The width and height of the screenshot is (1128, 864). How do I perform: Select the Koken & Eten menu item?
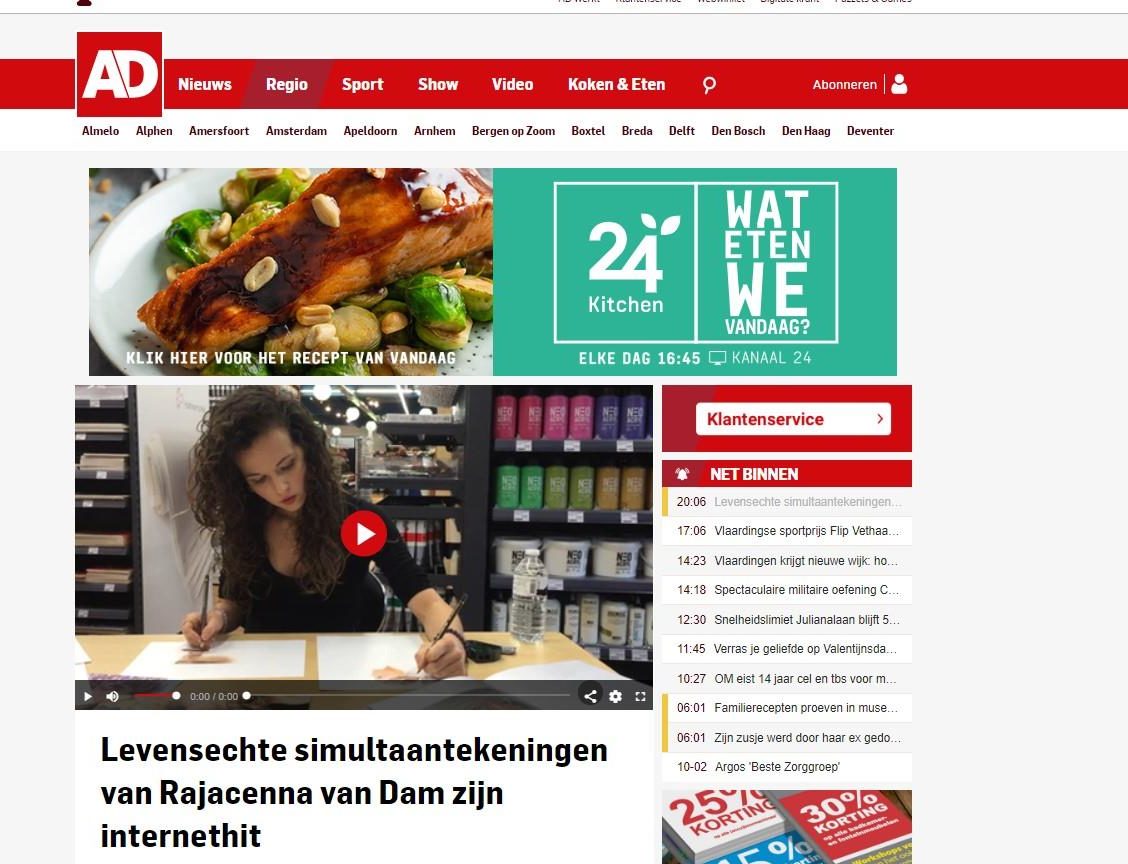[616, 84]
